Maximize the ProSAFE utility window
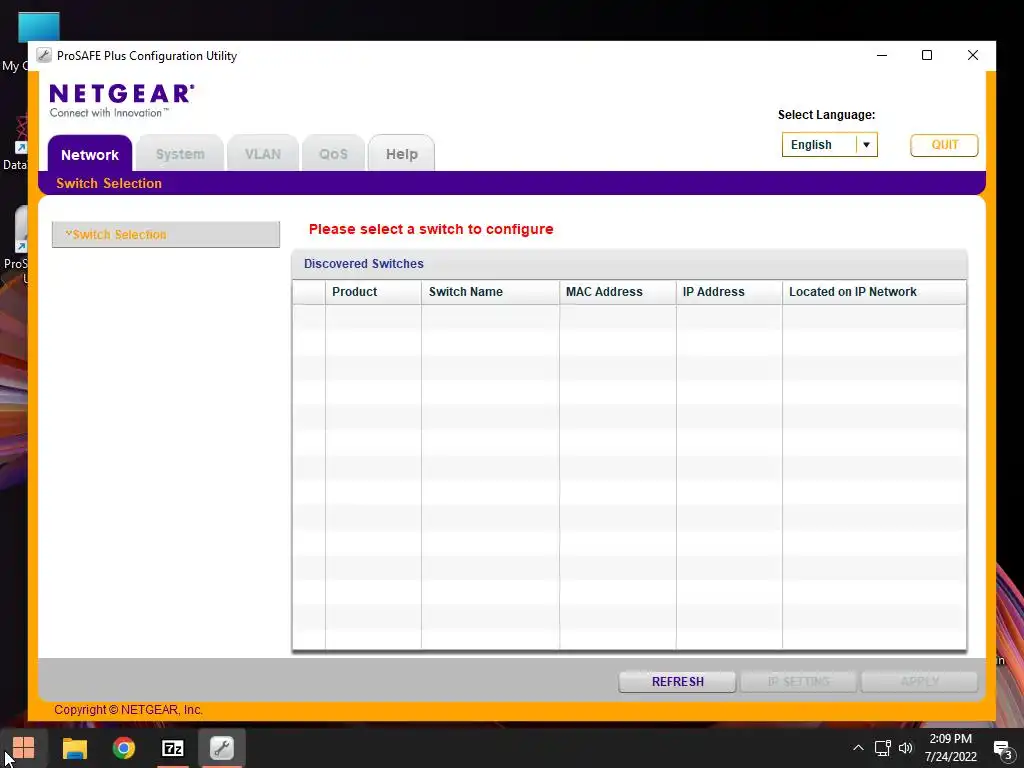 (x=927, y=56)
